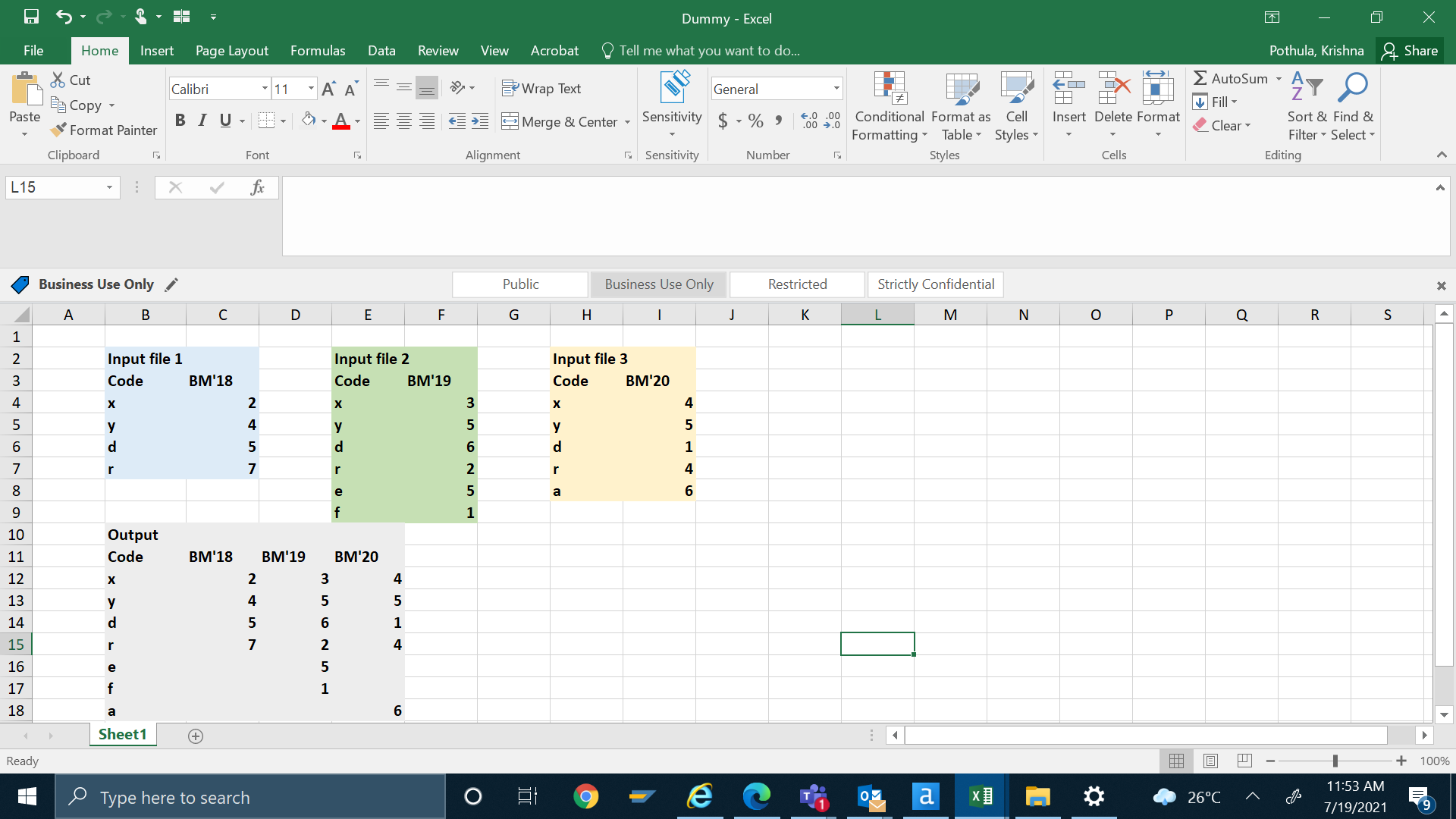Expand the General number format dropdown
The width and height of the screenshot is (1456, 819).
pyautogui.click(x=836, y=89)
